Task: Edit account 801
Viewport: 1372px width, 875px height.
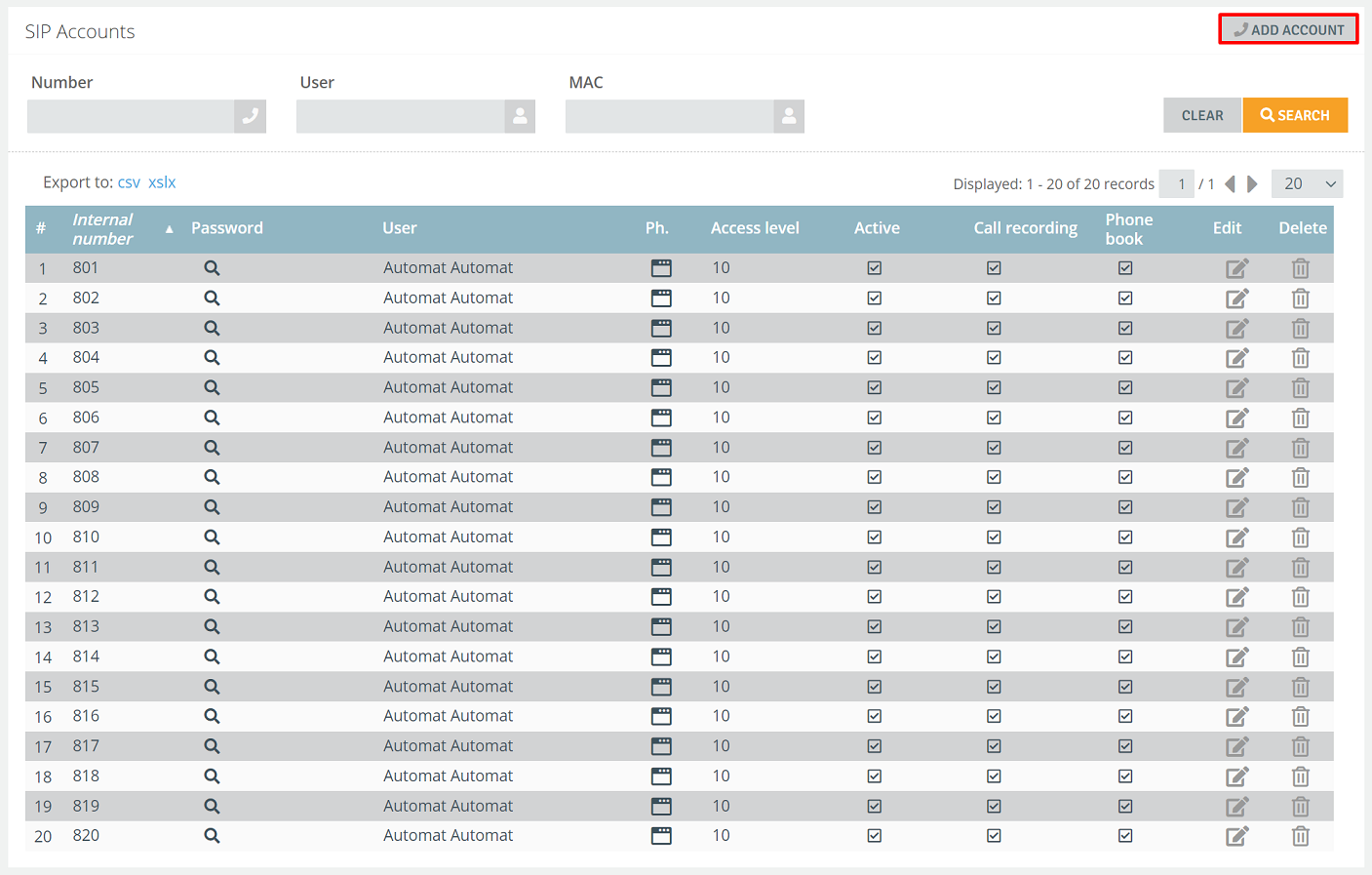Action: pyautogui.click(x=1237, y=268)
